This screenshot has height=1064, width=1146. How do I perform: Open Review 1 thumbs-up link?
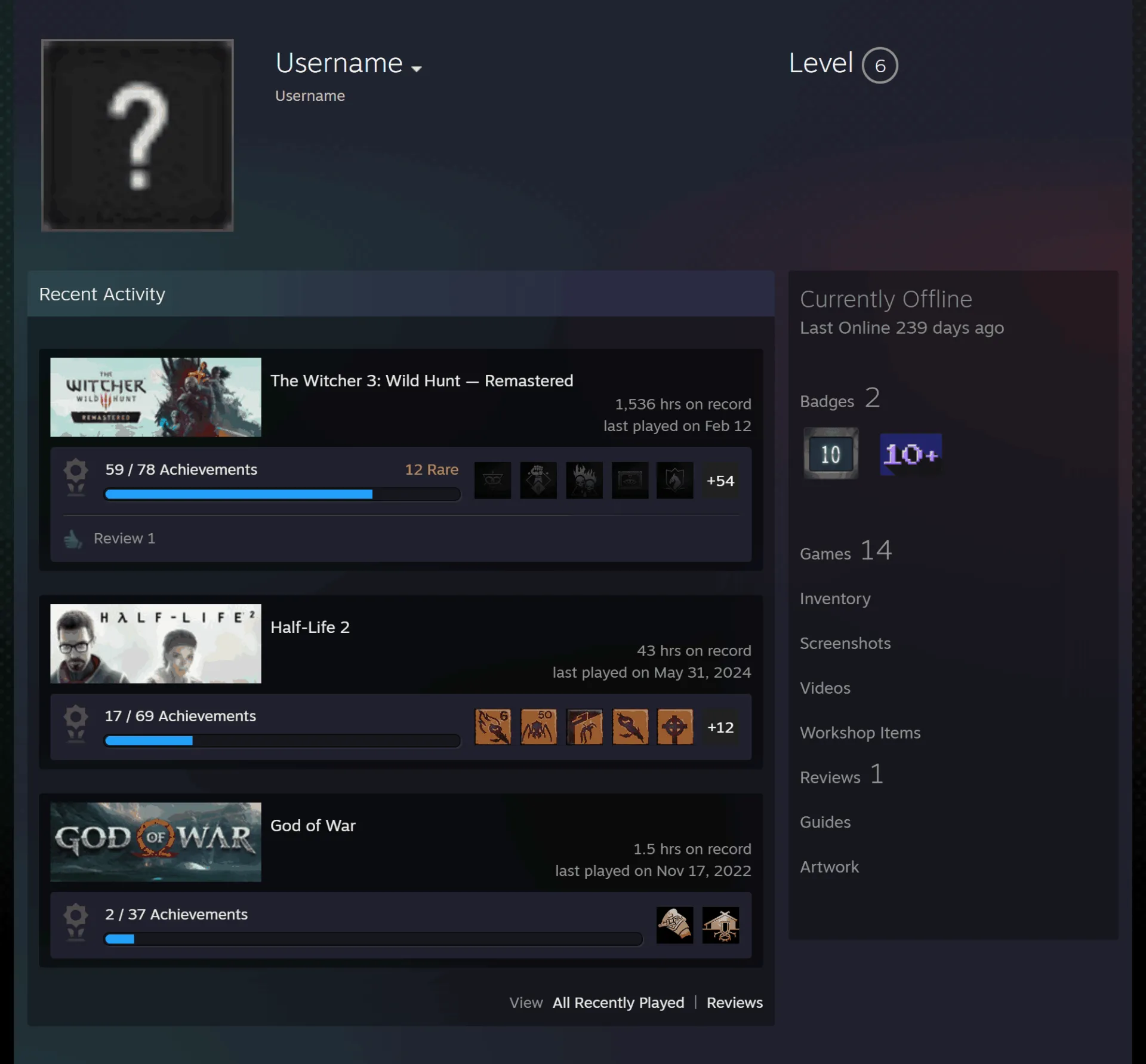(x=110, y=539)
